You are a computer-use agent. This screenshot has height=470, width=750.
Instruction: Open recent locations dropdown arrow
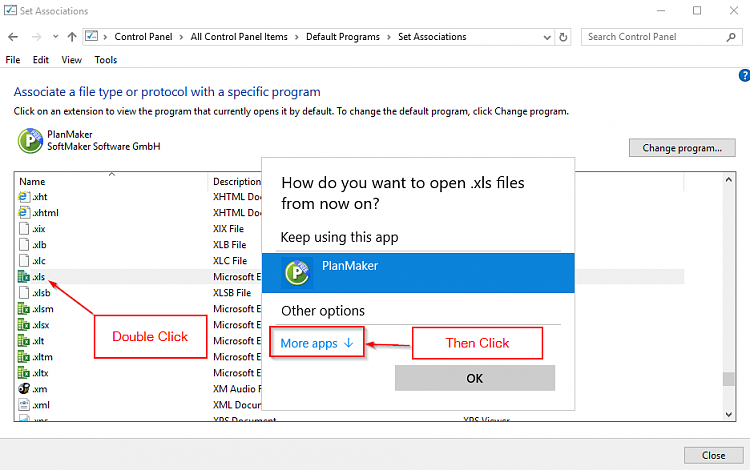[54, 37]
